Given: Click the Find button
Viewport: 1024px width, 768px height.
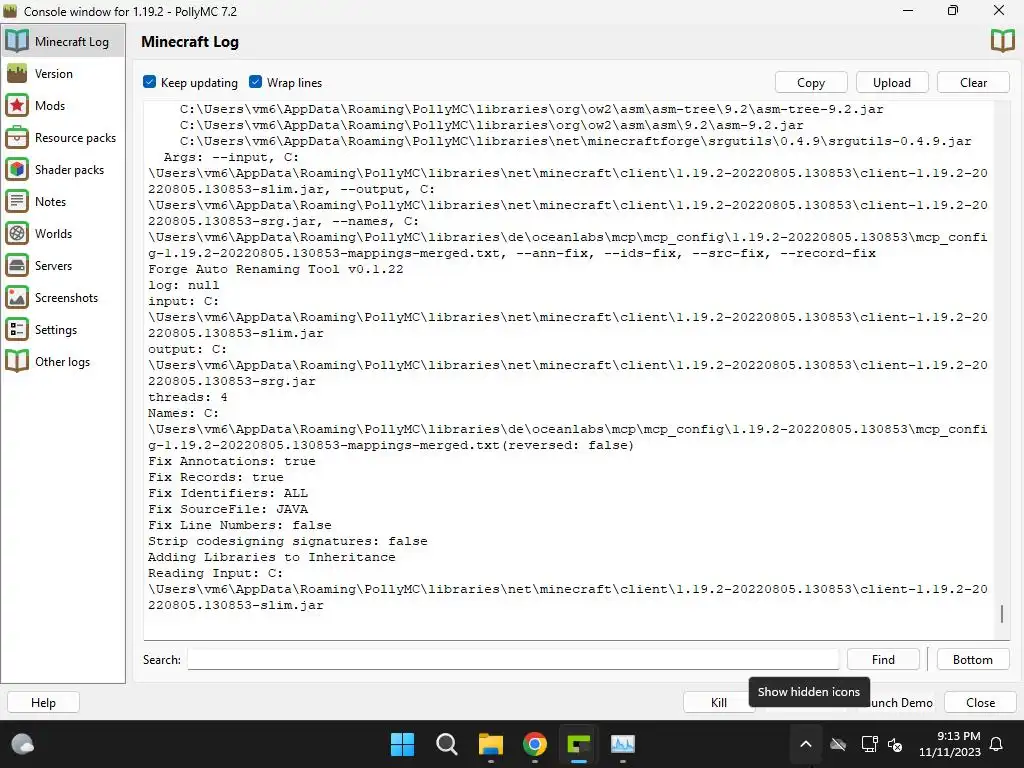Looking at the screenshot, I should point(883,660).
